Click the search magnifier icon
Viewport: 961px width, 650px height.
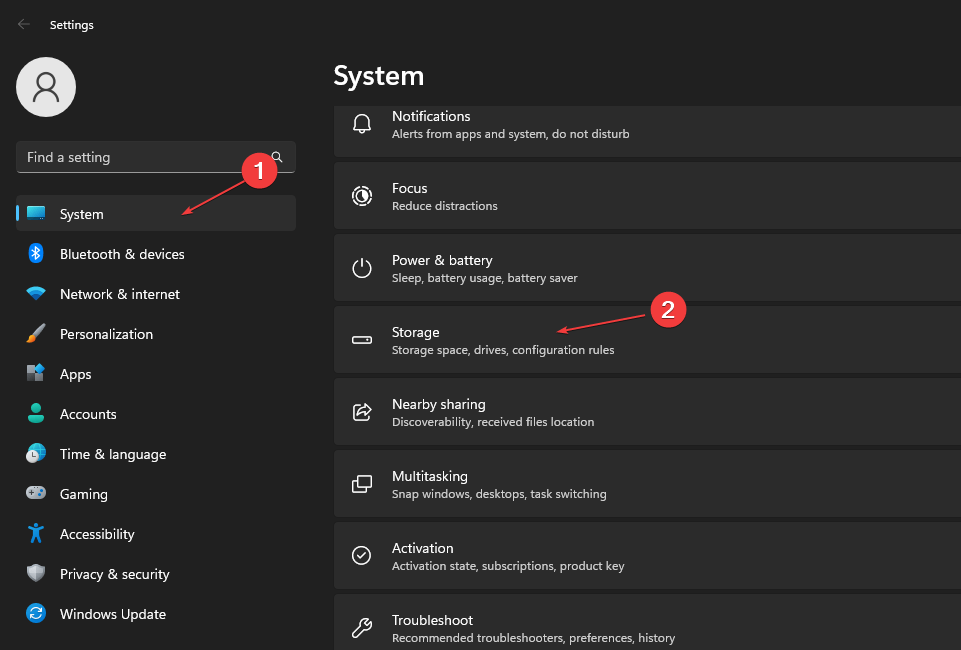point(277,157)
